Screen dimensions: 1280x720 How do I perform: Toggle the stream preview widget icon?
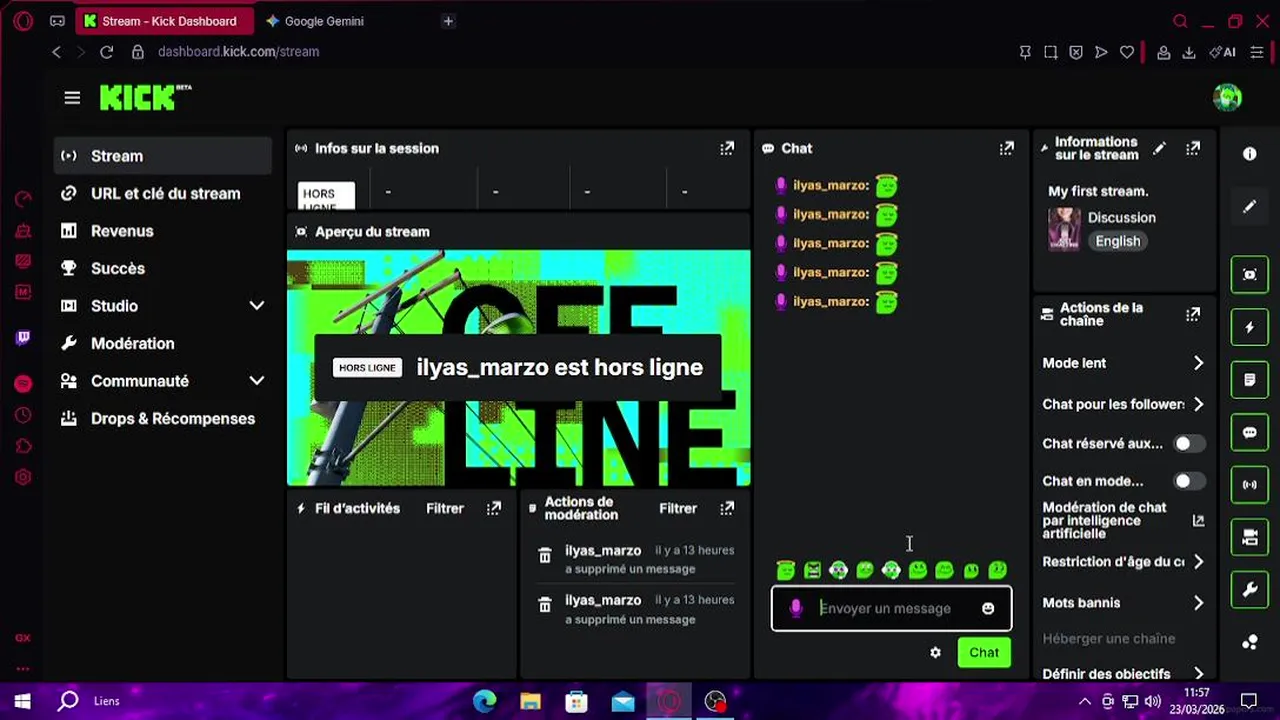pos(1250,274)
